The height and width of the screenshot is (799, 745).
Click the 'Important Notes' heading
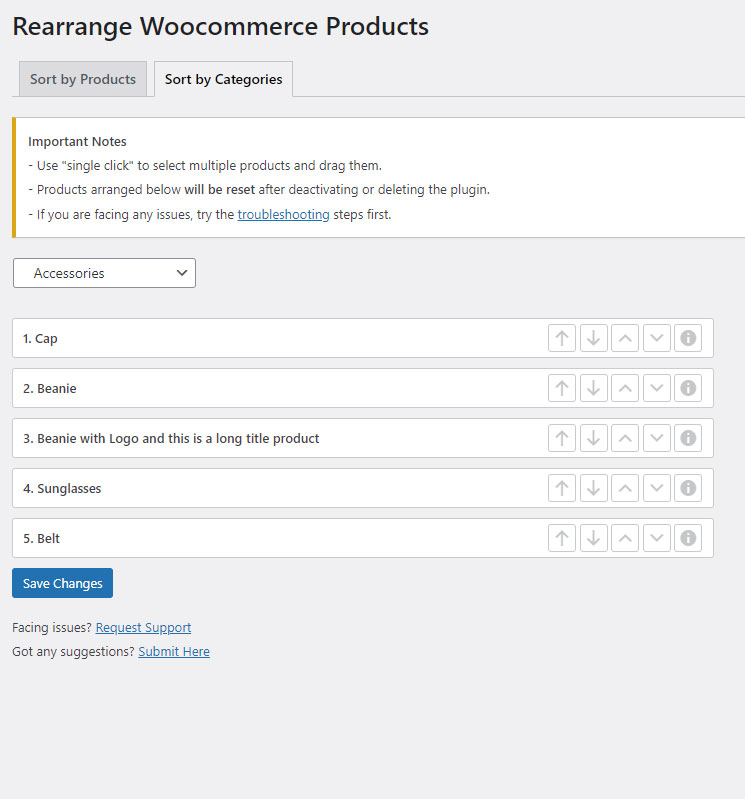click(77, 141)
